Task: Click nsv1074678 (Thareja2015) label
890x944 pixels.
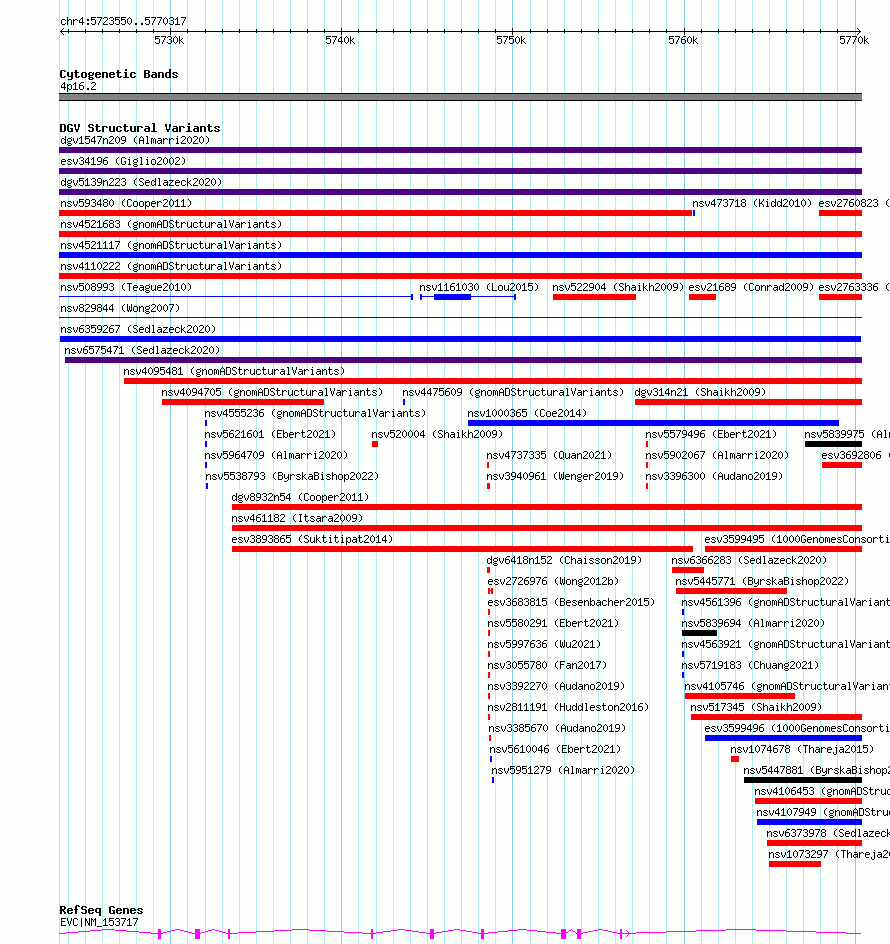Action: pyautogui.click(x=802, y=750)
